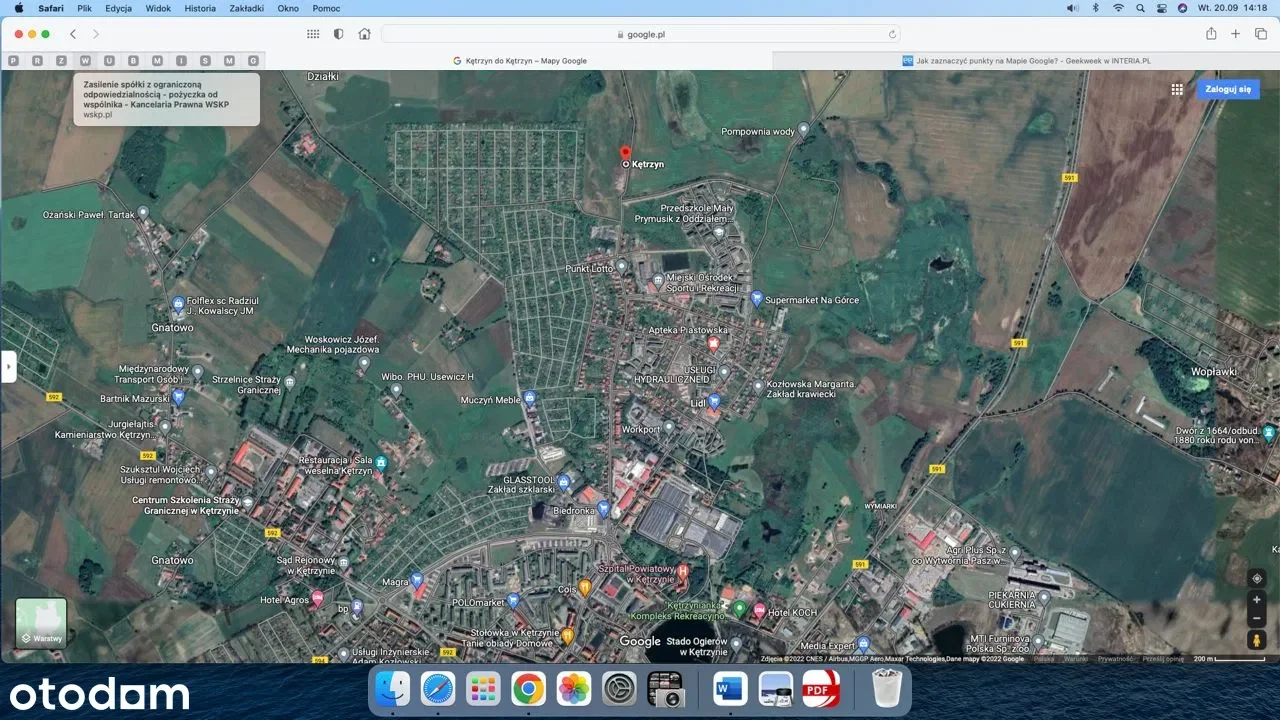This screenshot has width=1280, height=720.
Task: Open the Safari tab overview button
Action: 1261,34
